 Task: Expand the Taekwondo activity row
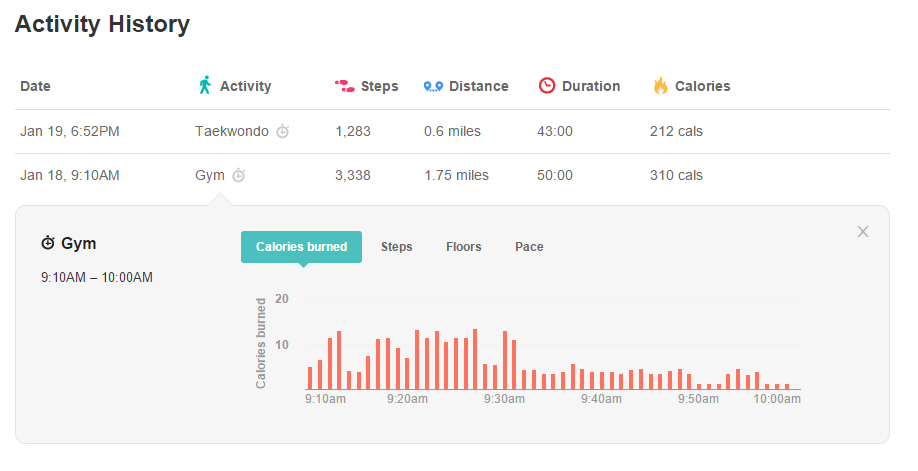(x=232, y=131)
